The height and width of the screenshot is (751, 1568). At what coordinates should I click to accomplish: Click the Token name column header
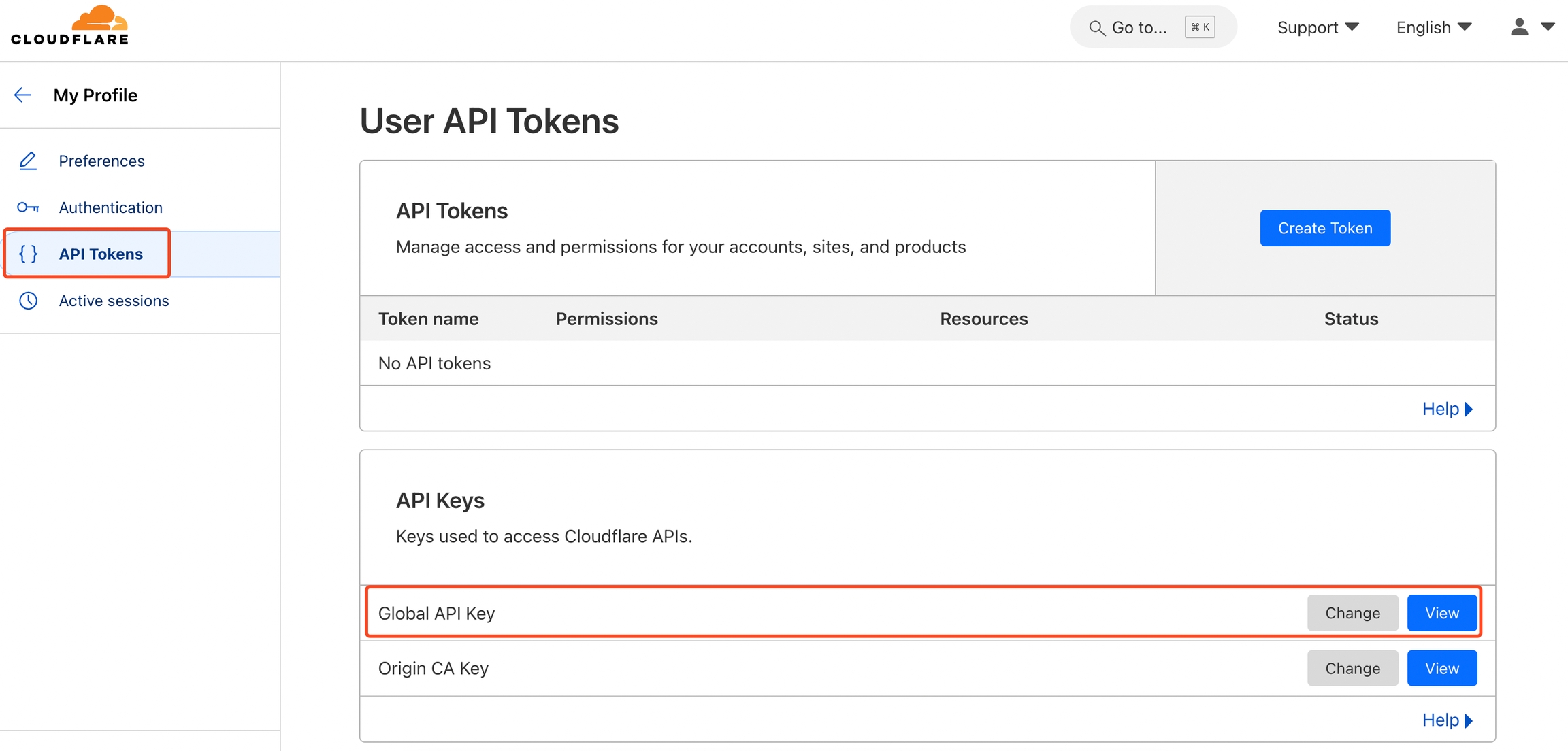point(429,318)
